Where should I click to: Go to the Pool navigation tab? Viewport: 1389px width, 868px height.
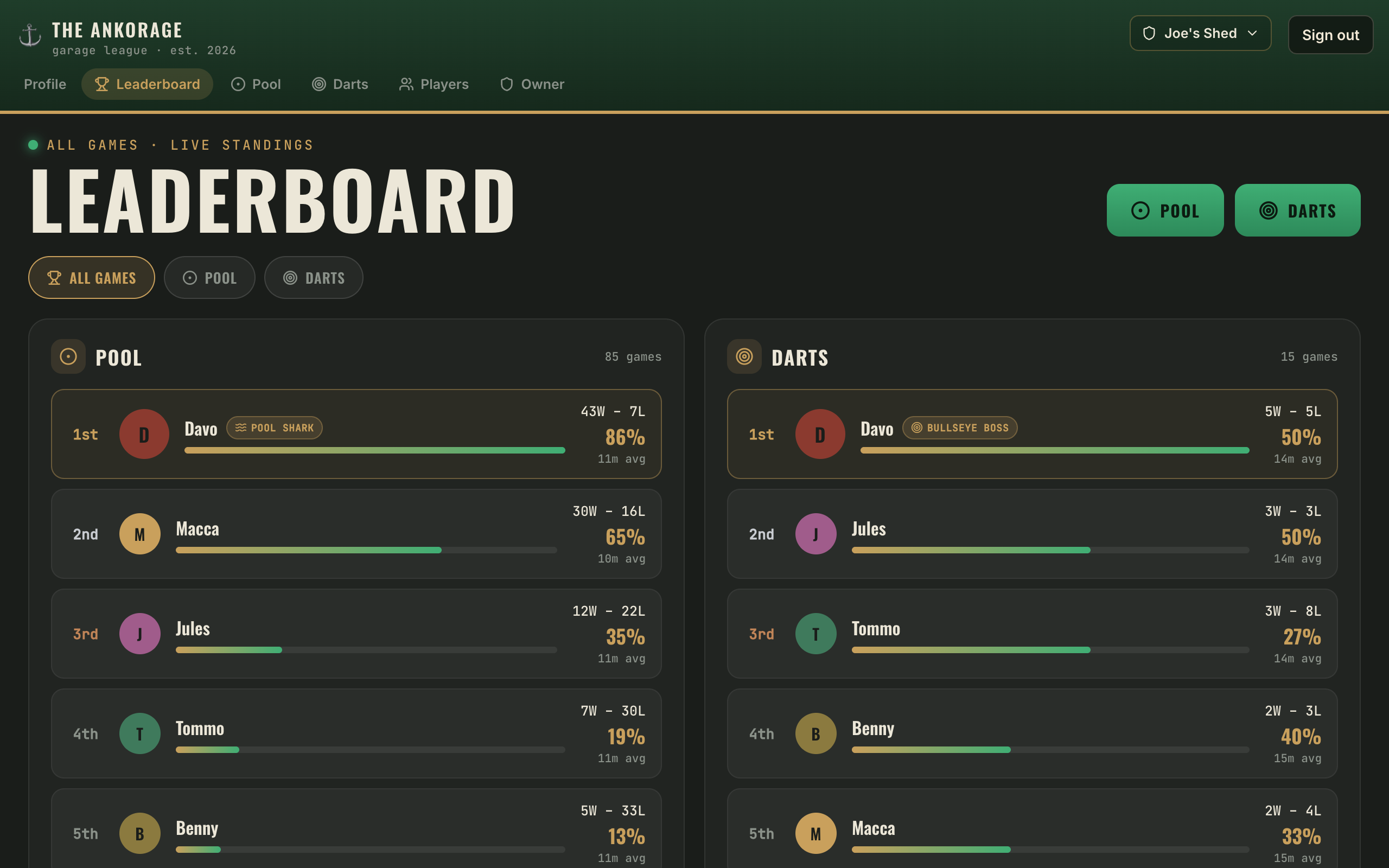(256, 85)
